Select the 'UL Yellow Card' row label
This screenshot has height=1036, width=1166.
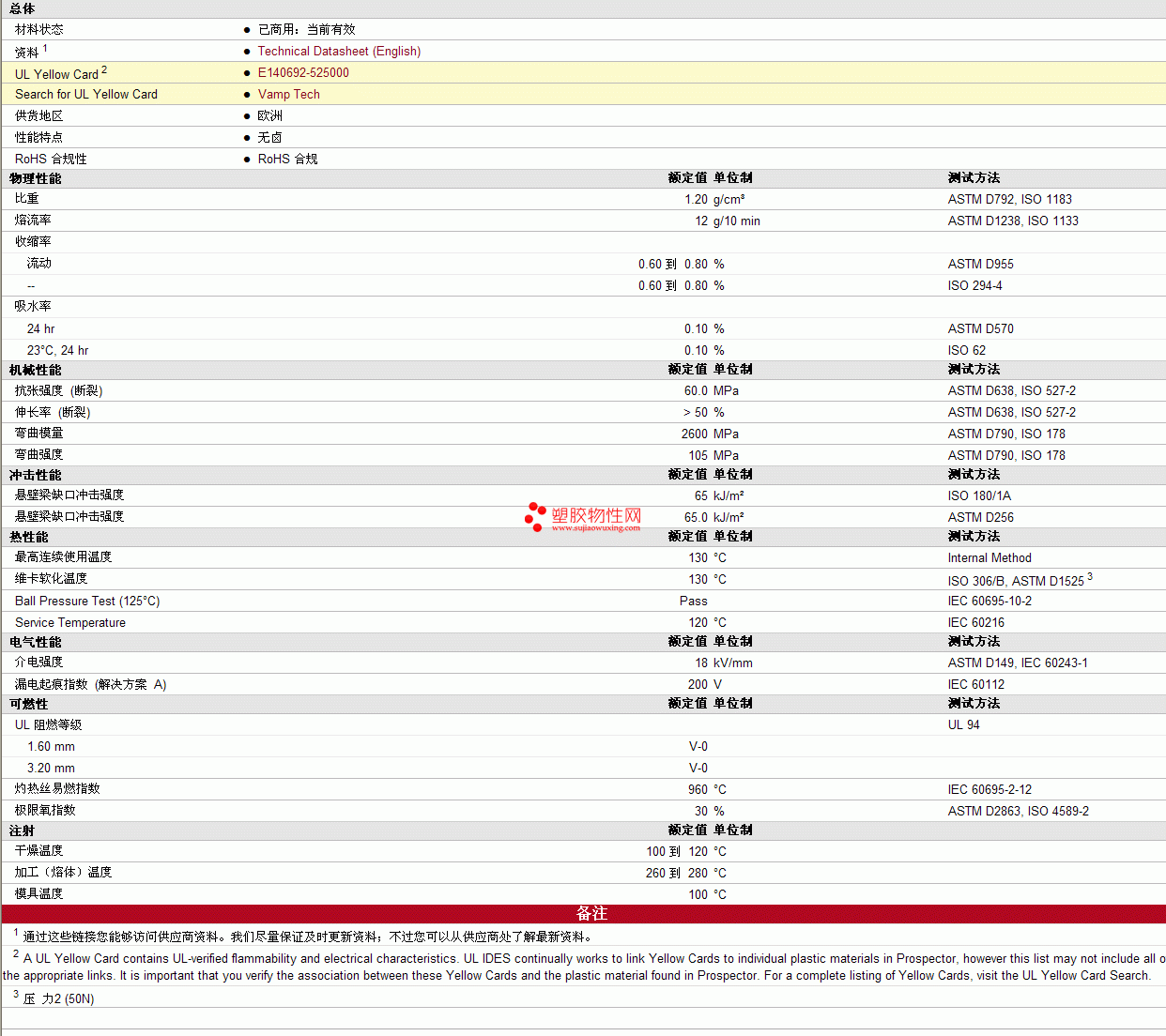pos(56,74)
